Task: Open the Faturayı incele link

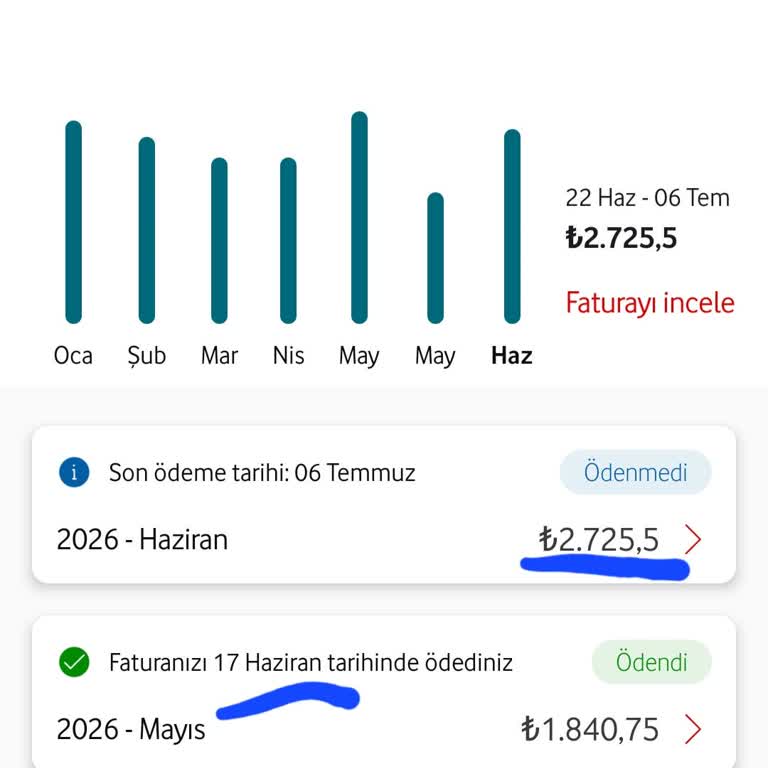Action: tap(650, 303)
